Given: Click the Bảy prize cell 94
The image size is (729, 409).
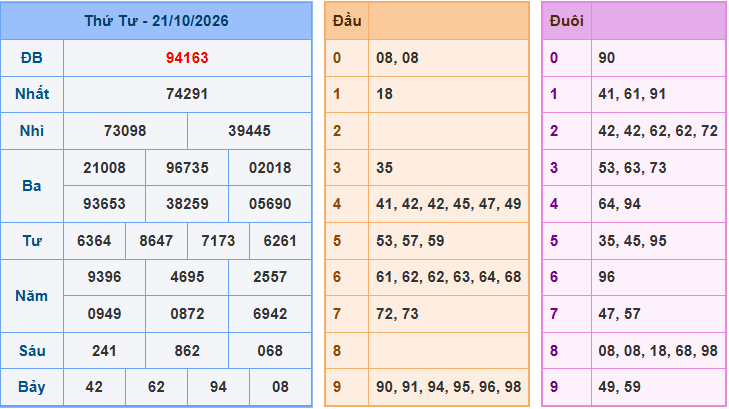Looking at the screenshot, I should coord(218,387).
